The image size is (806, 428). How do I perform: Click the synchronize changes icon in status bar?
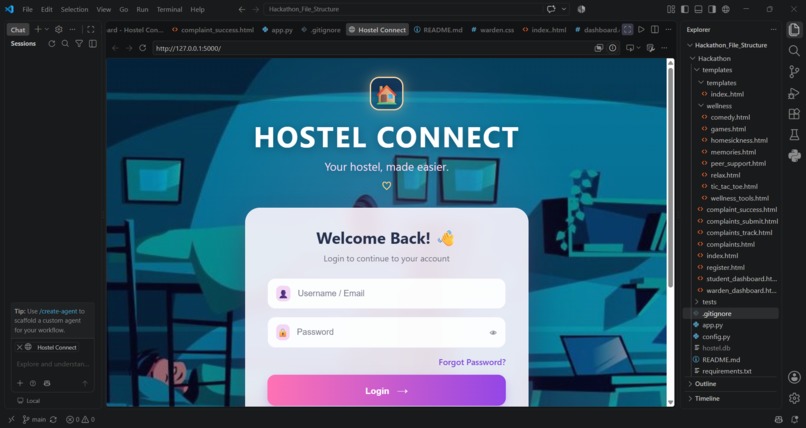[53, 420]
